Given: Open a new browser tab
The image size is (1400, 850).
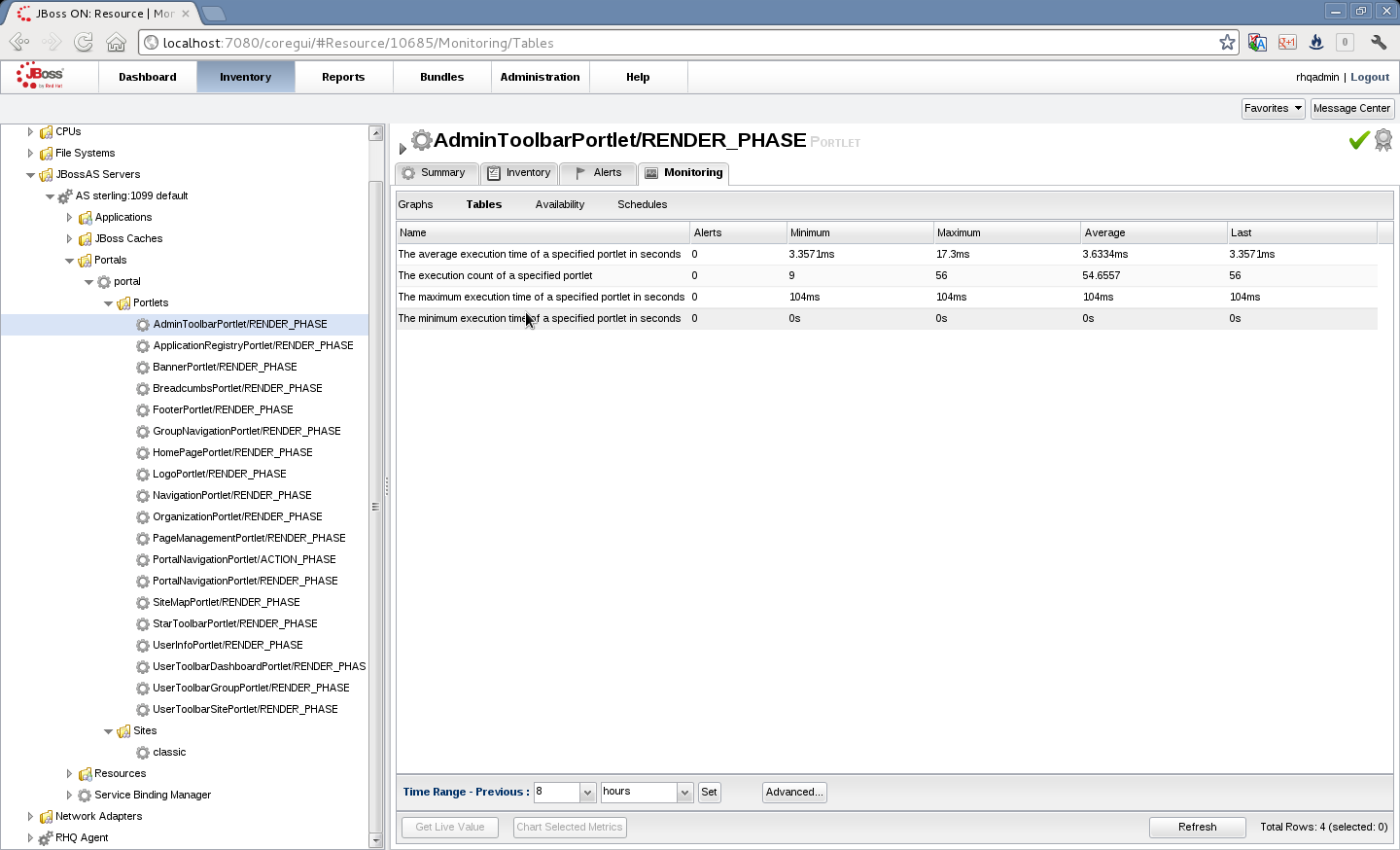Looking at the screenshot, I should [213, 14].
